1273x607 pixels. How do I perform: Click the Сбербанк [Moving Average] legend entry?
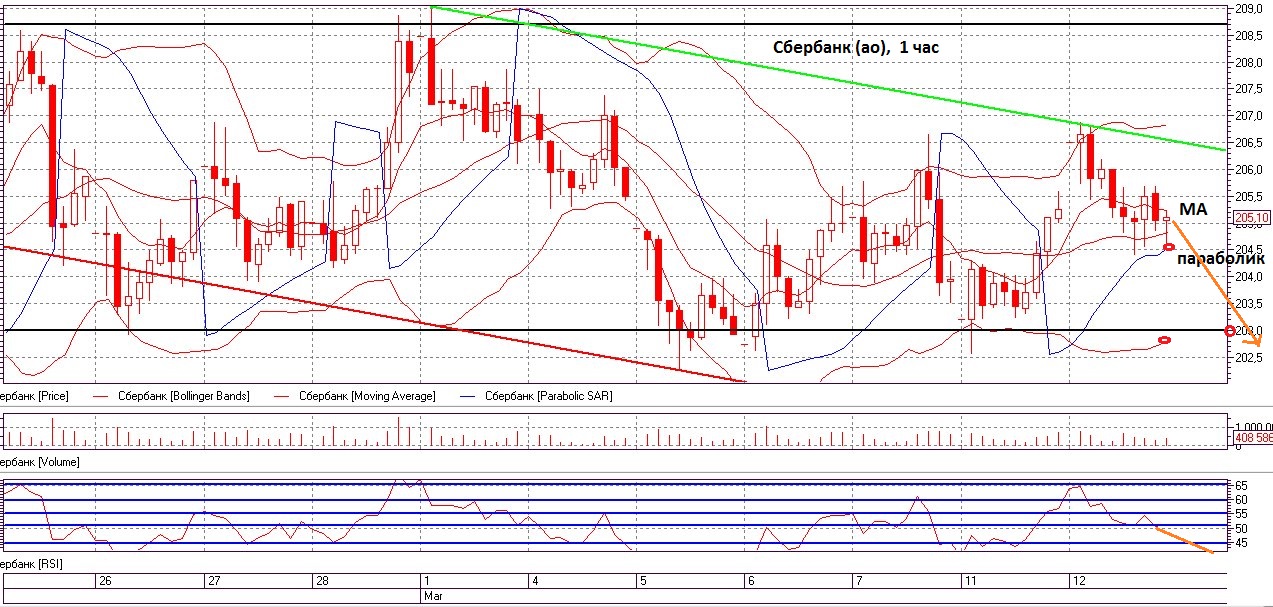(366, 396)
